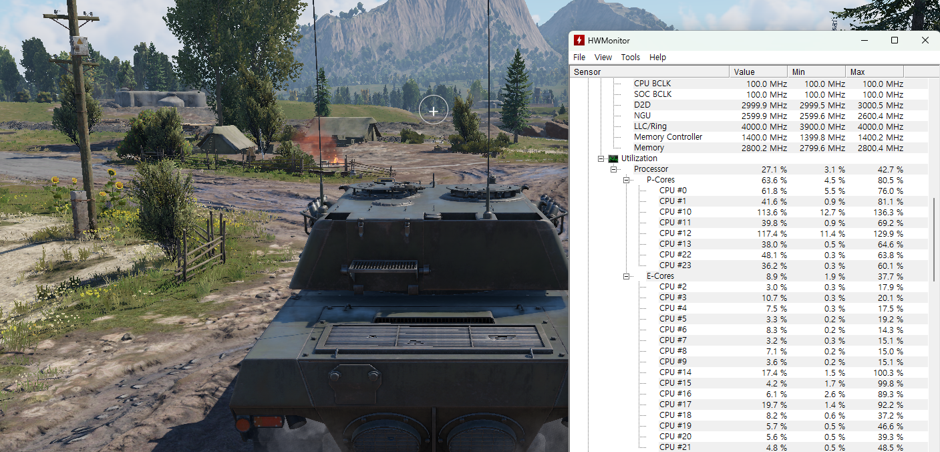Click the 100.3 % max value of CPU #14

[890, 372]
